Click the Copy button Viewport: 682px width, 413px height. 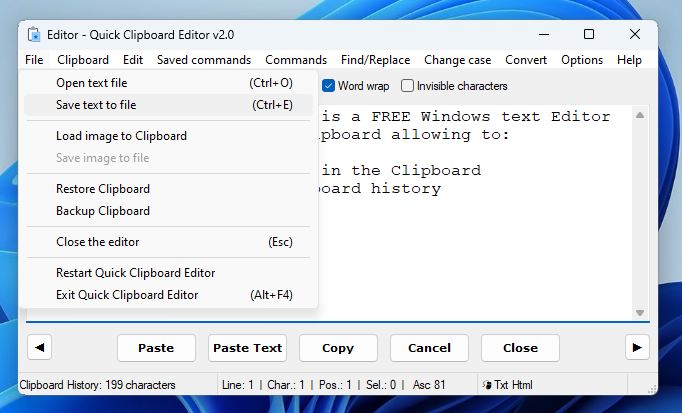[338, 348]
